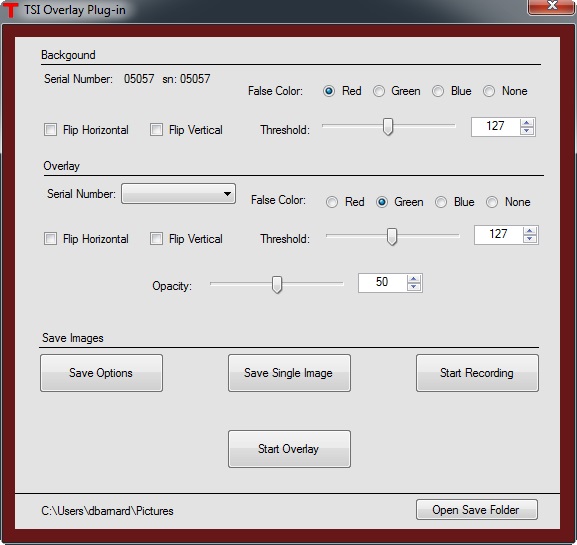Click the Opacity slider thumb
The height and width of the screenshot is (545, 577).
point(277,284)
